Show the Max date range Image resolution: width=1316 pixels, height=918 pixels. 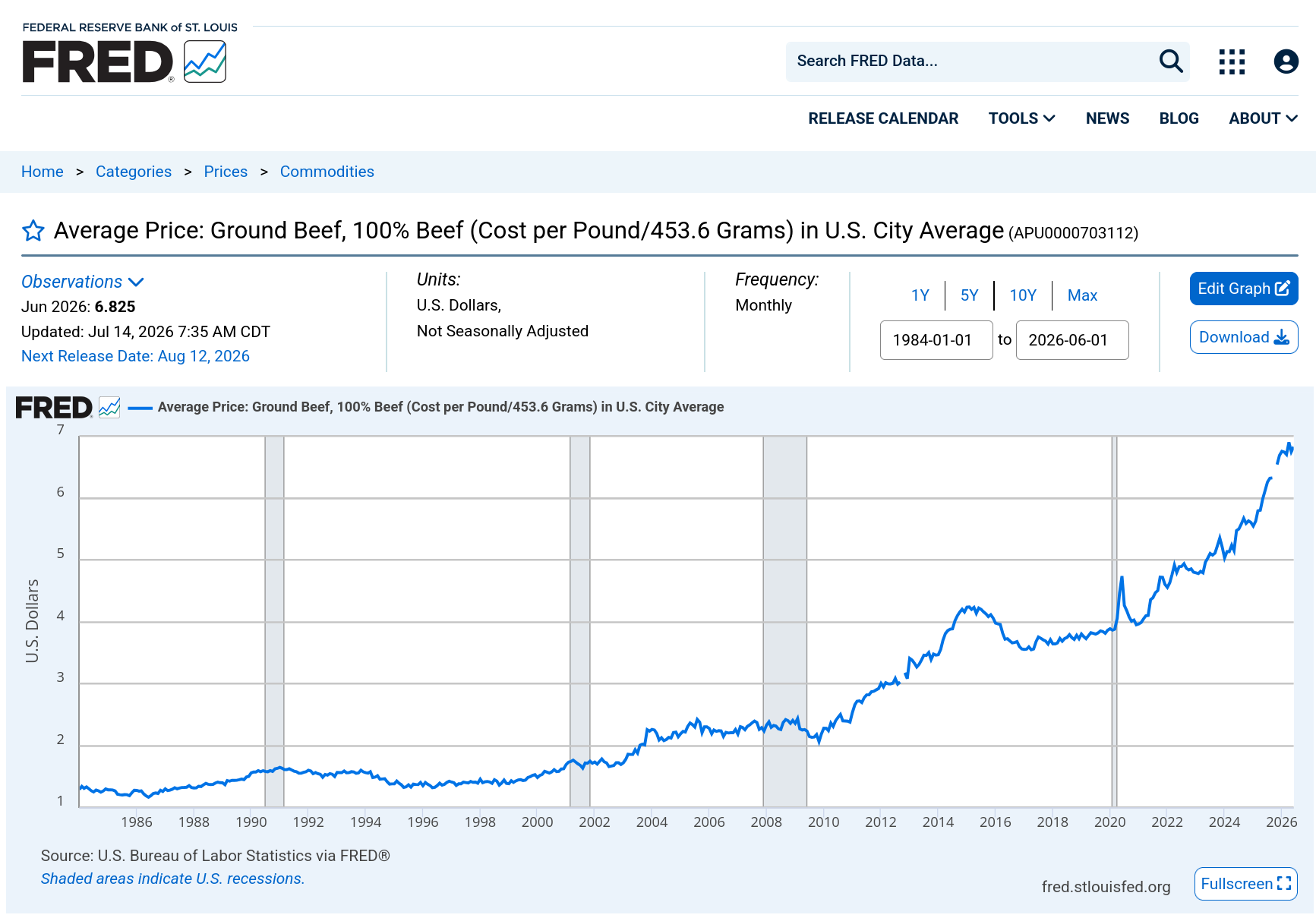click(x=1082, y=295)
